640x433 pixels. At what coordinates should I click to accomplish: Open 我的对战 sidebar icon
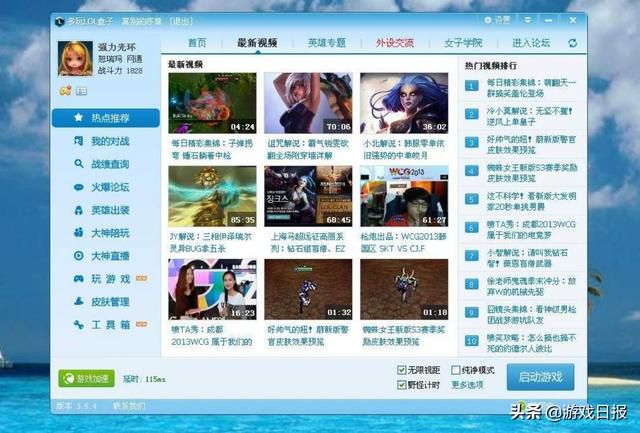point(78,141)
